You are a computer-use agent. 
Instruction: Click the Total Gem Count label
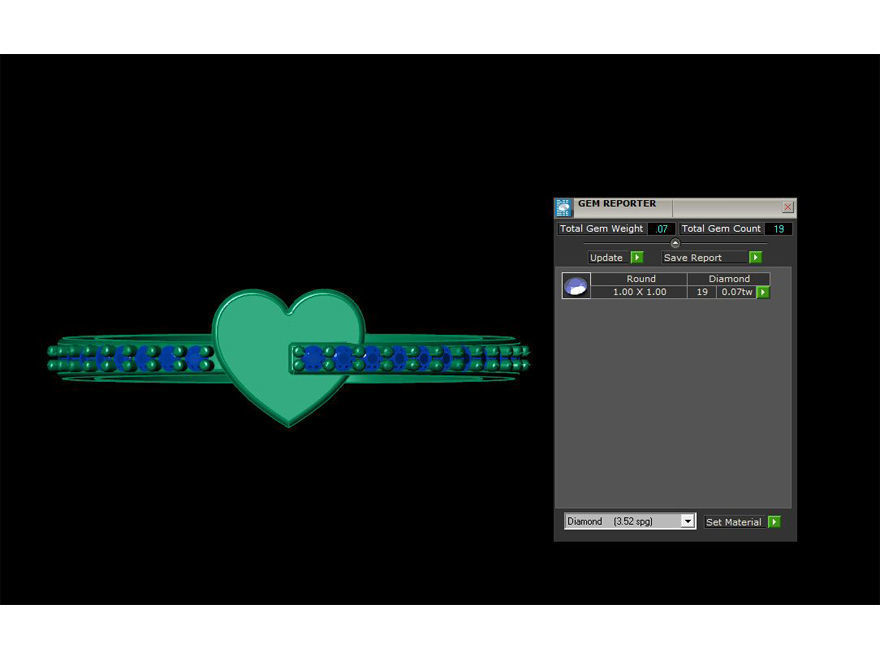721,228
